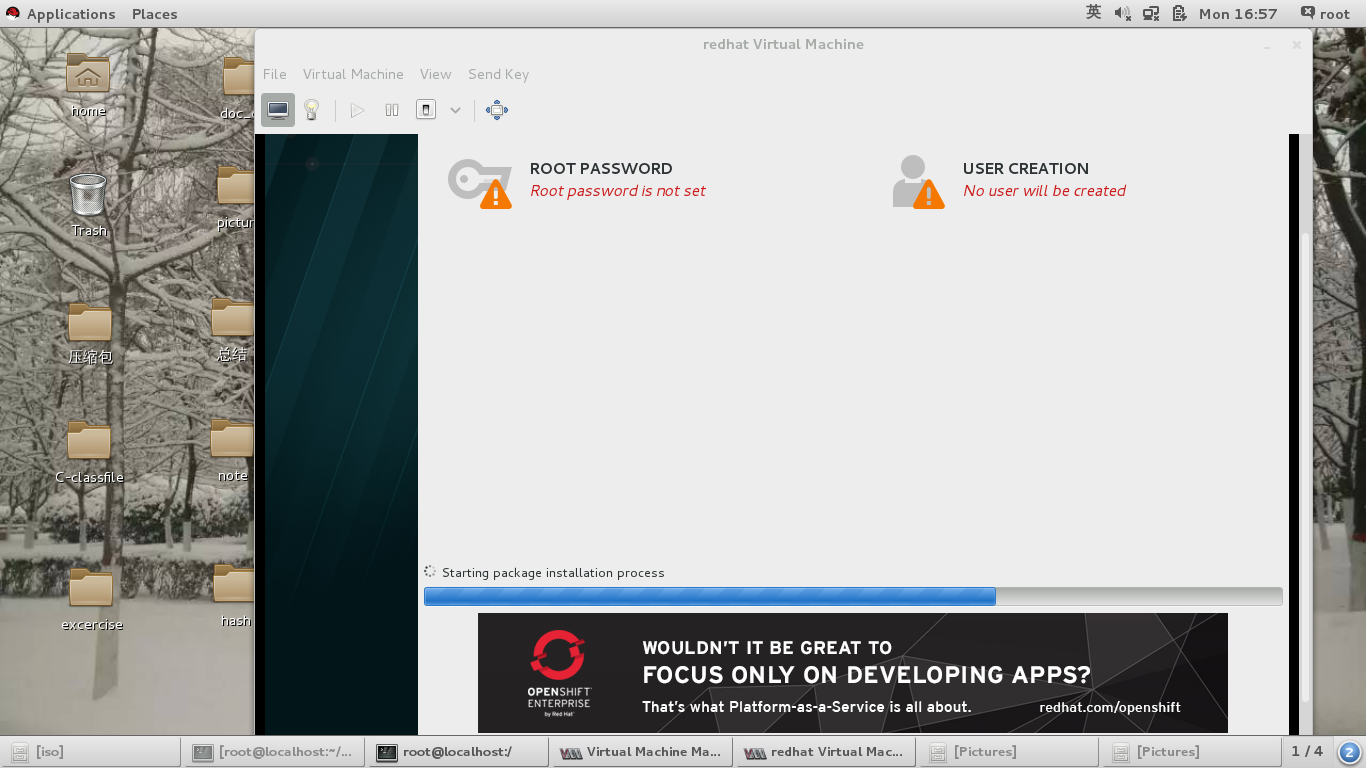Open the File menu
1366x768 pixels.
pos(274,74)
